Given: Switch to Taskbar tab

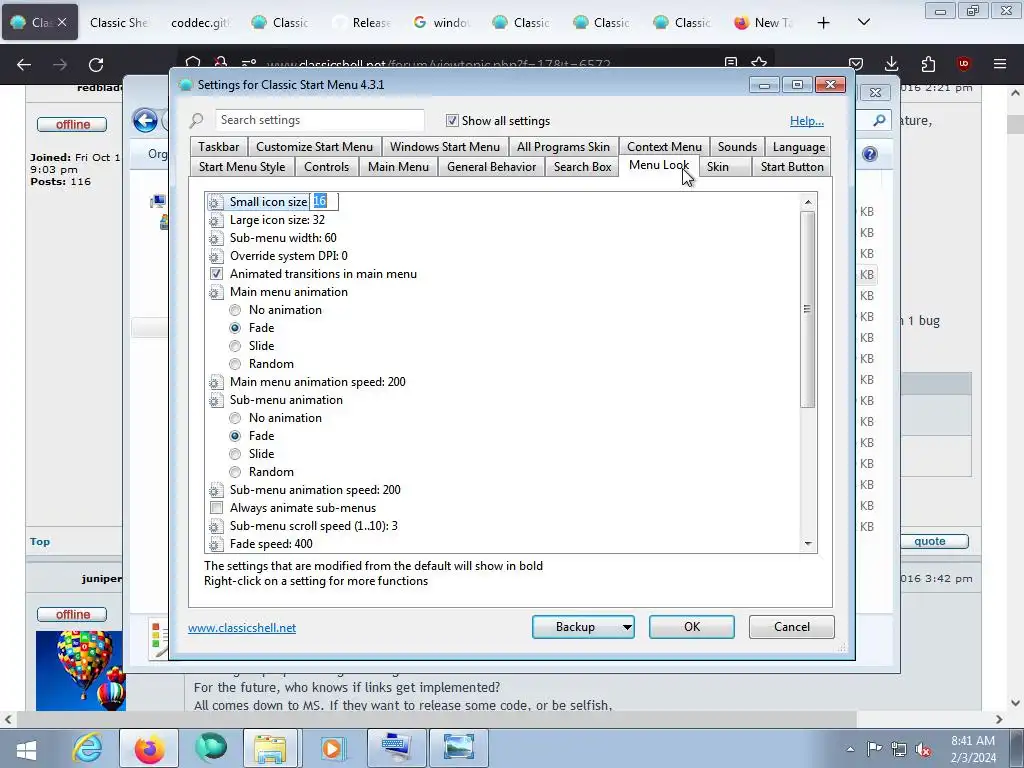Looking at the screenshot, I should (219, 147).
